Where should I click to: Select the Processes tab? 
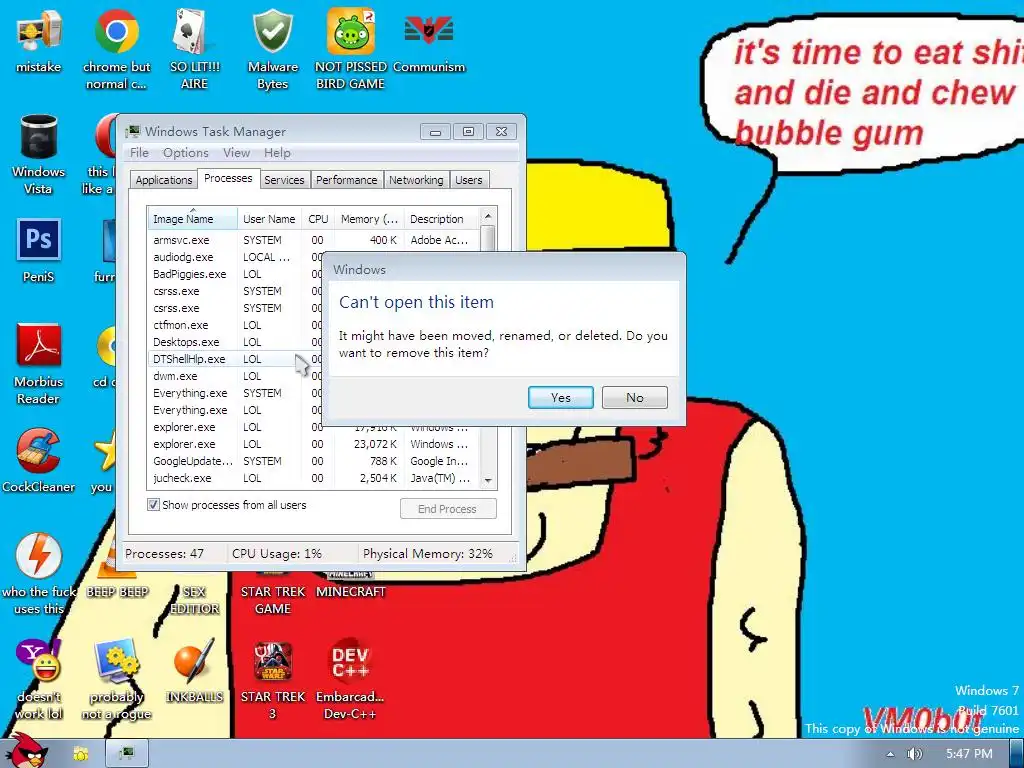(228, 178)
